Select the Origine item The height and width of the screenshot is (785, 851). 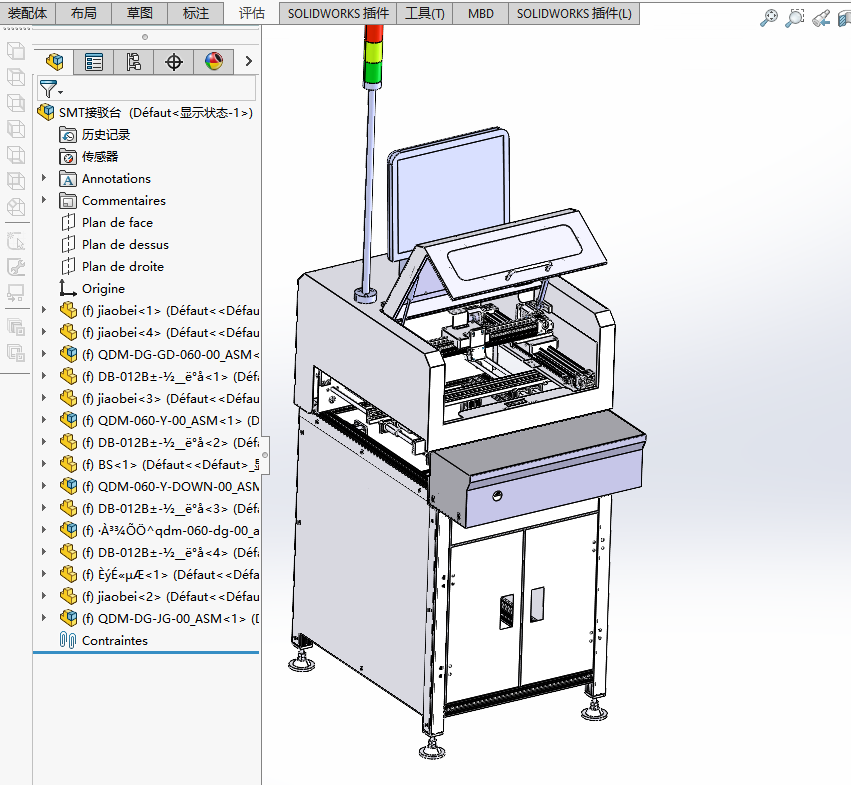pos(103,289)
